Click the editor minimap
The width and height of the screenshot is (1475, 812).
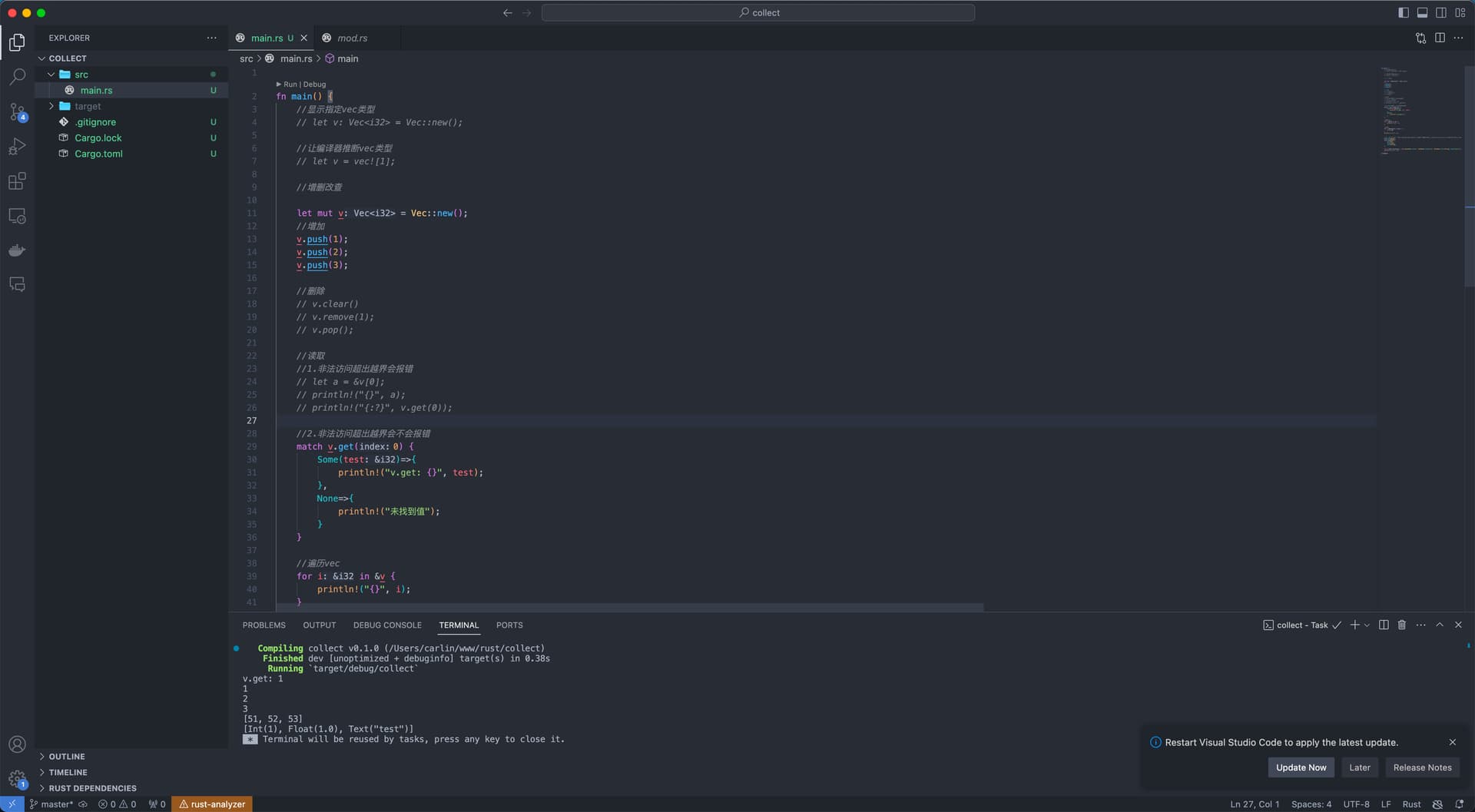pos(1420,111)
